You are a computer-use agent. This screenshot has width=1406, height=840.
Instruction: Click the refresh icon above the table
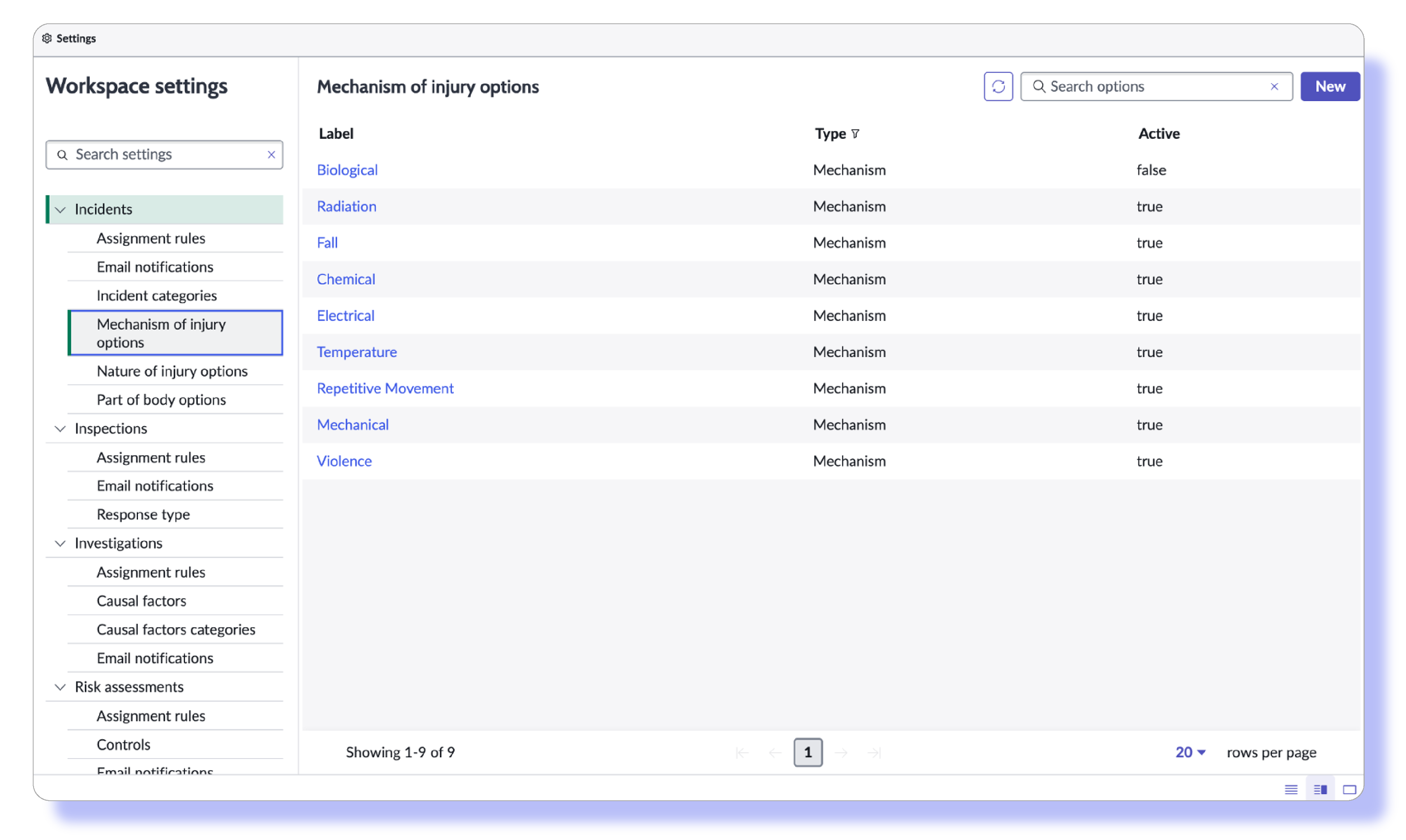pos(998,86)
